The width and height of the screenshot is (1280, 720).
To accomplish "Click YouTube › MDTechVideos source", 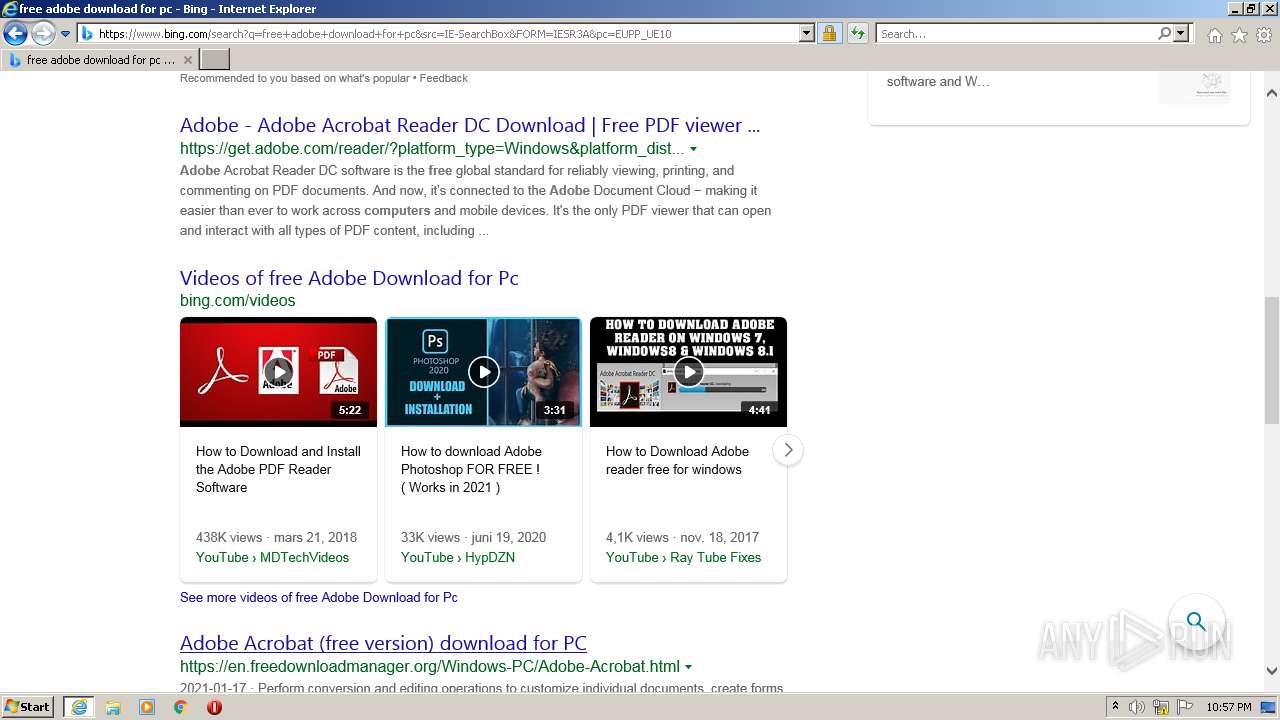I will (272, 557).
